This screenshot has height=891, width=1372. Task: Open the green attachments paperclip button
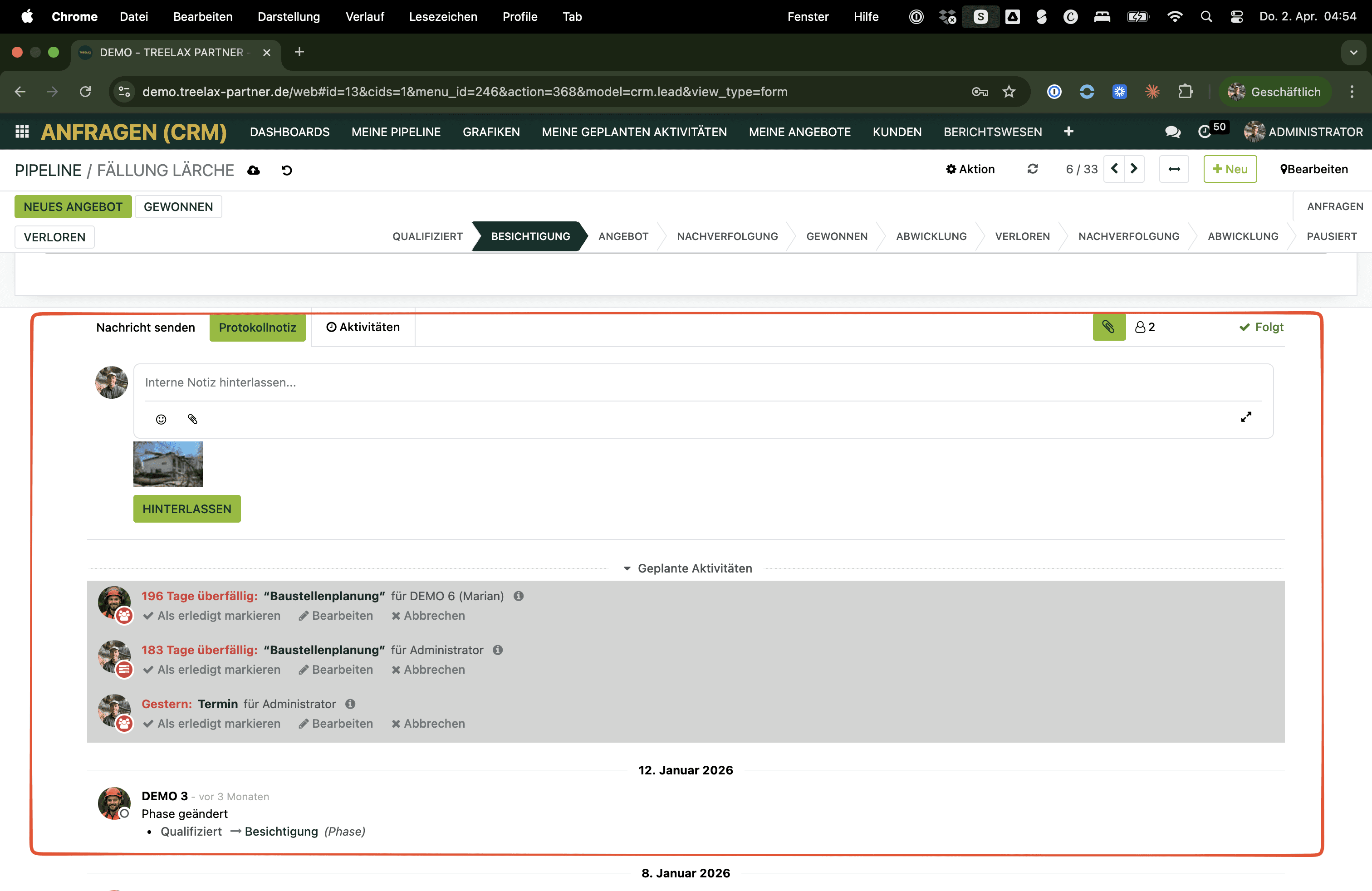coord(1108,327)
